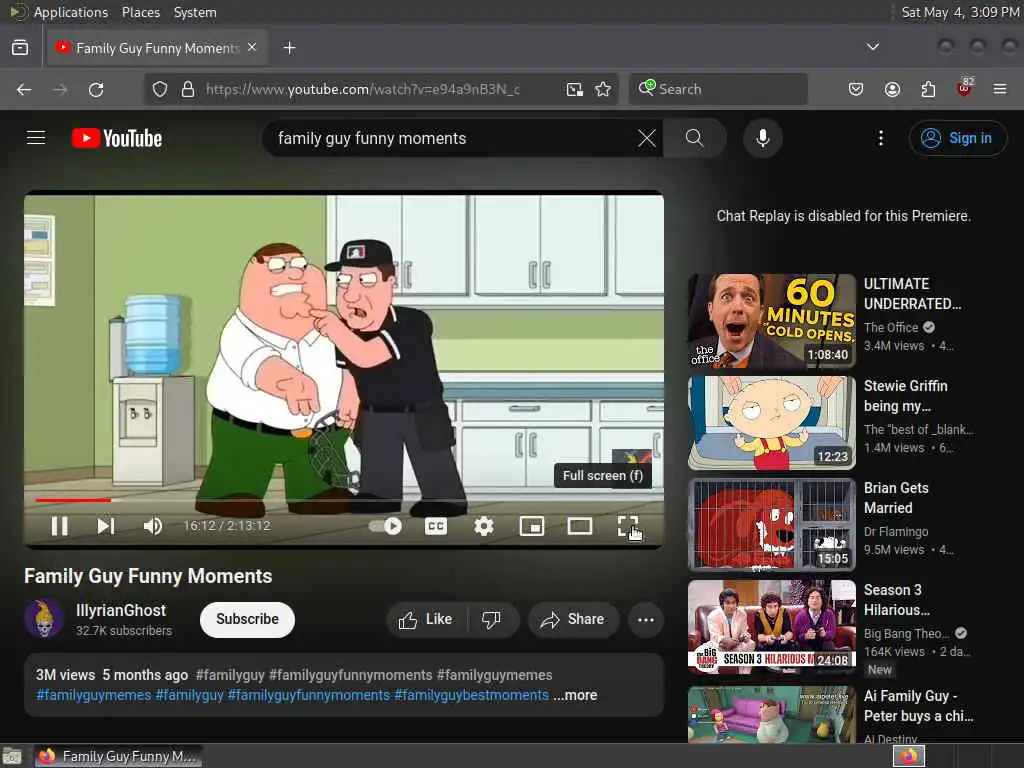The height and width of the screenshot is (768, 1024).
Task: Bookmark this page with the star
Action: [603, 89]
